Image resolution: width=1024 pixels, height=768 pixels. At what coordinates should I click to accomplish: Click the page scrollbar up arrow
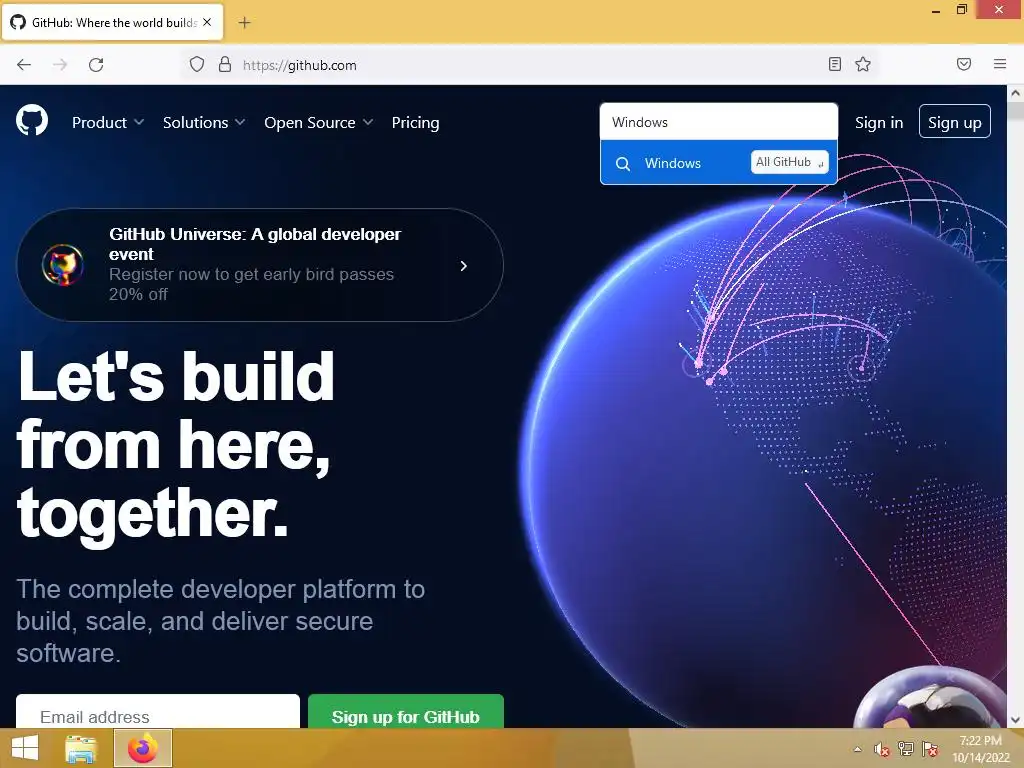[x=1015, y=93]
